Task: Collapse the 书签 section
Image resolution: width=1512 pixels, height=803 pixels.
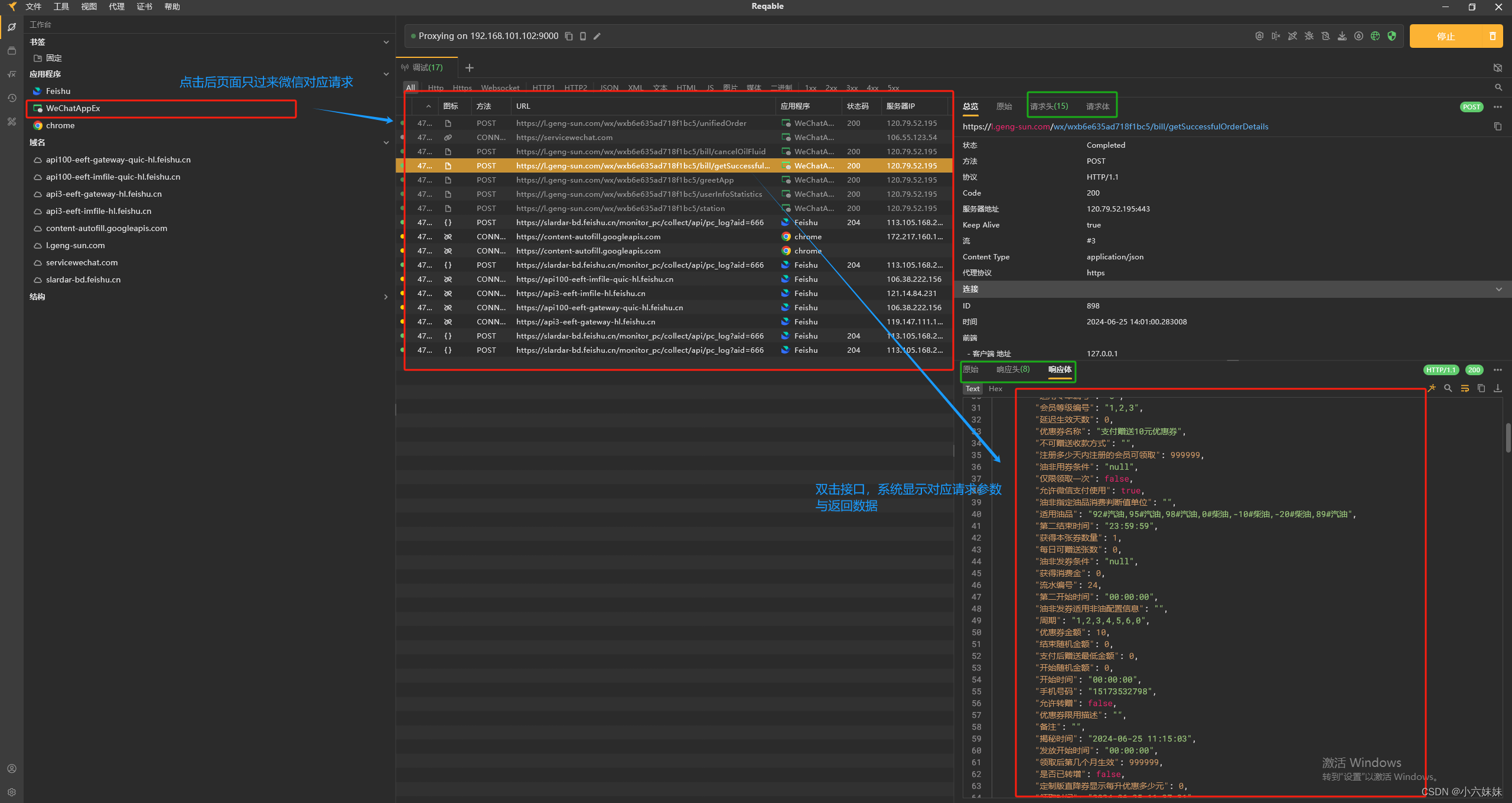Action: [386, 42]
